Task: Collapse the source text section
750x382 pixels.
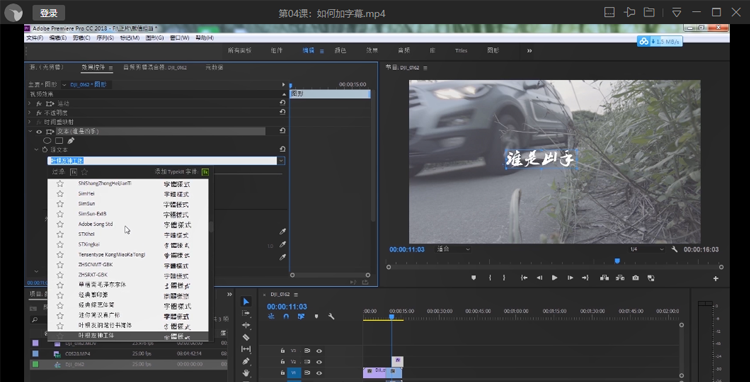Action: point(36,150)
